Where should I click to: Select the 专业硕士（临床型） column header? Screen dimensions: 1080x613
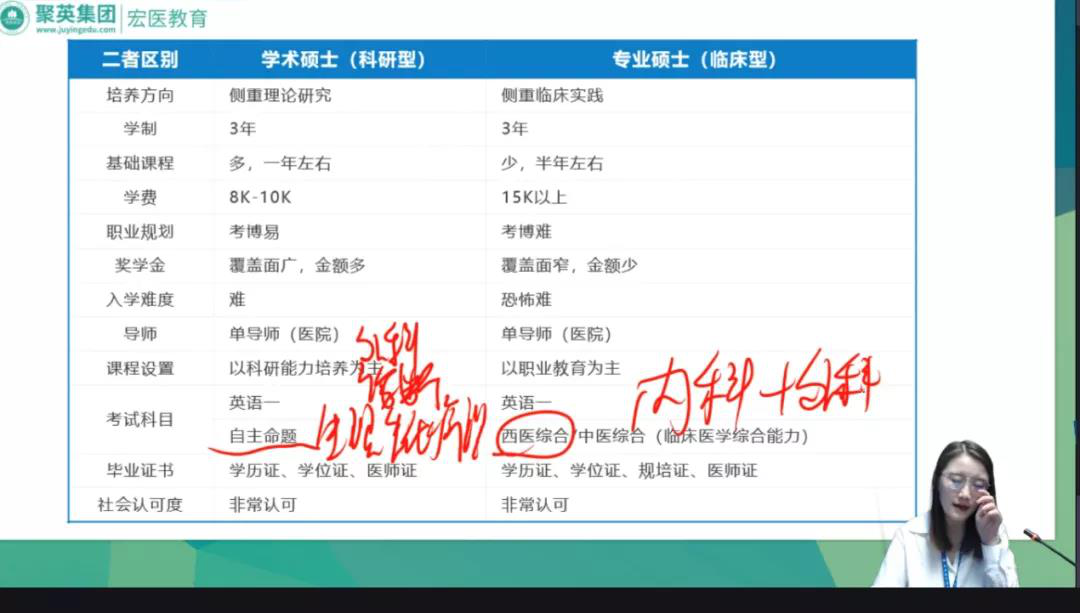click(694, 60)
